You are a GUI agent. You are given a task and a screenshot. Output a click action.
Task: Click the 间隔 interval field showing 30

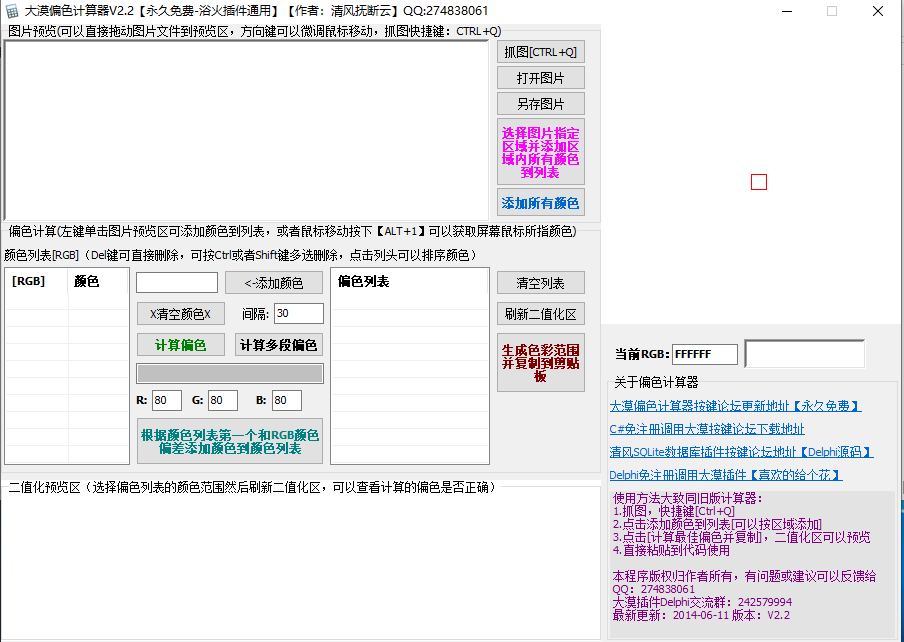coord(298,314)
